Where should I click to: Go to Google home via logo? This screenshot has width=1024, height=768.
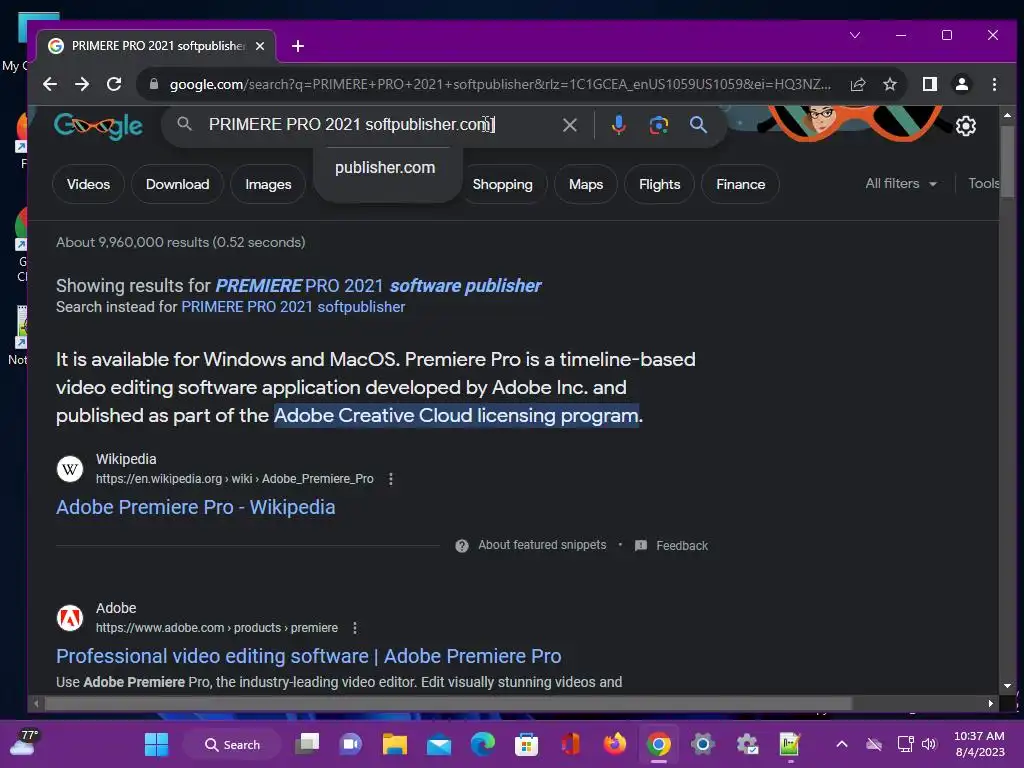(98, 125)
